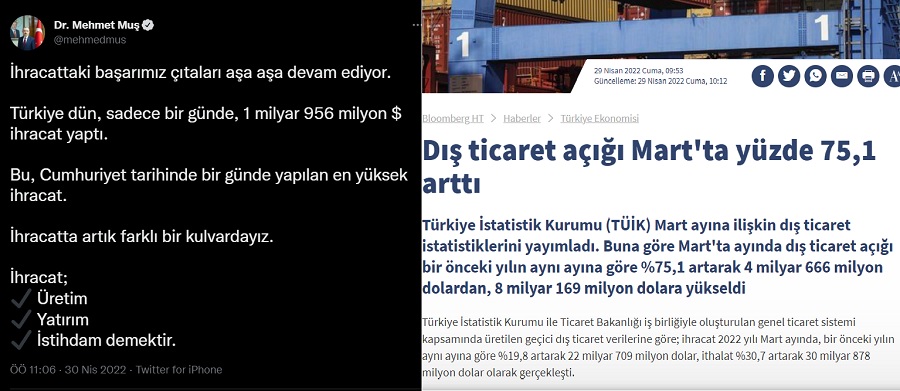The height and width of the screenshot is (391, 900).
Task: Change the article font size icon
Action: pyautogui.click(x=892, y=76)
